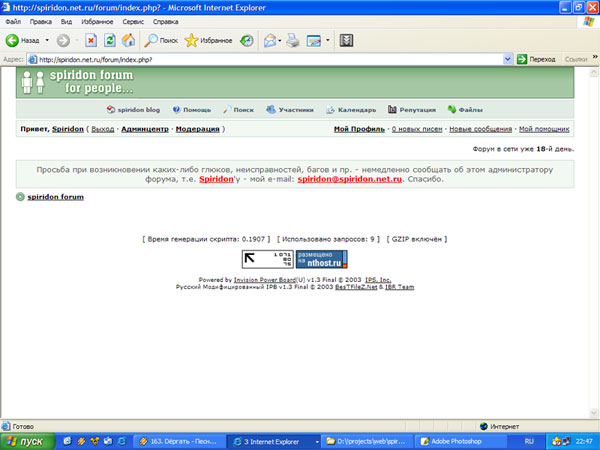Image resolution: width=600 pixels, height=450 pixels.
Task: Open the Файл menu
Action: pos(13,22)
